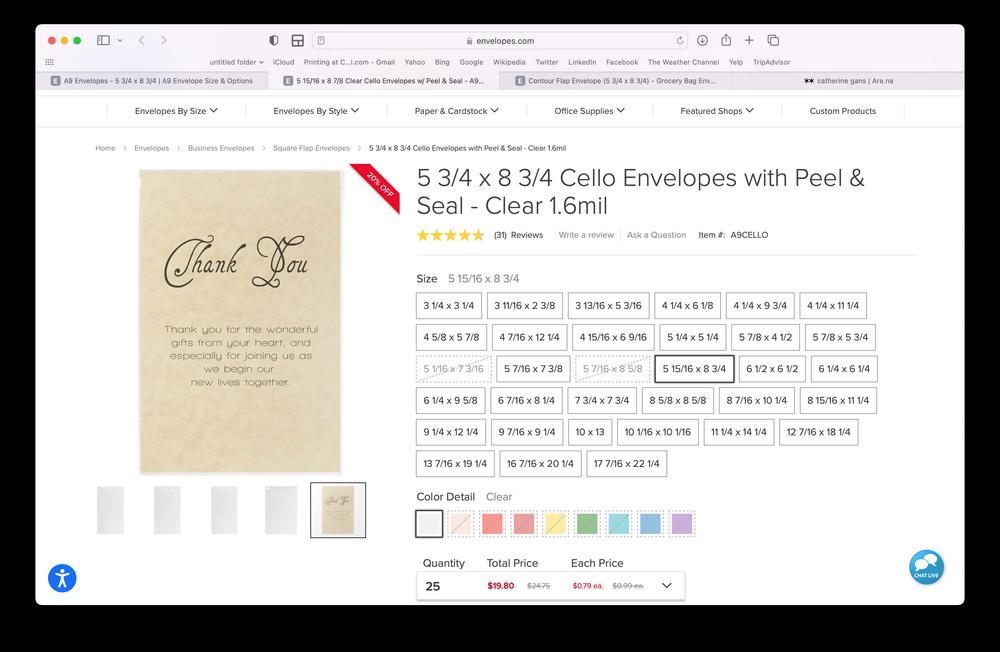Click the reader view icon in address bar
The width and height of the screenshot is (1000, 652).
(321, 40)
